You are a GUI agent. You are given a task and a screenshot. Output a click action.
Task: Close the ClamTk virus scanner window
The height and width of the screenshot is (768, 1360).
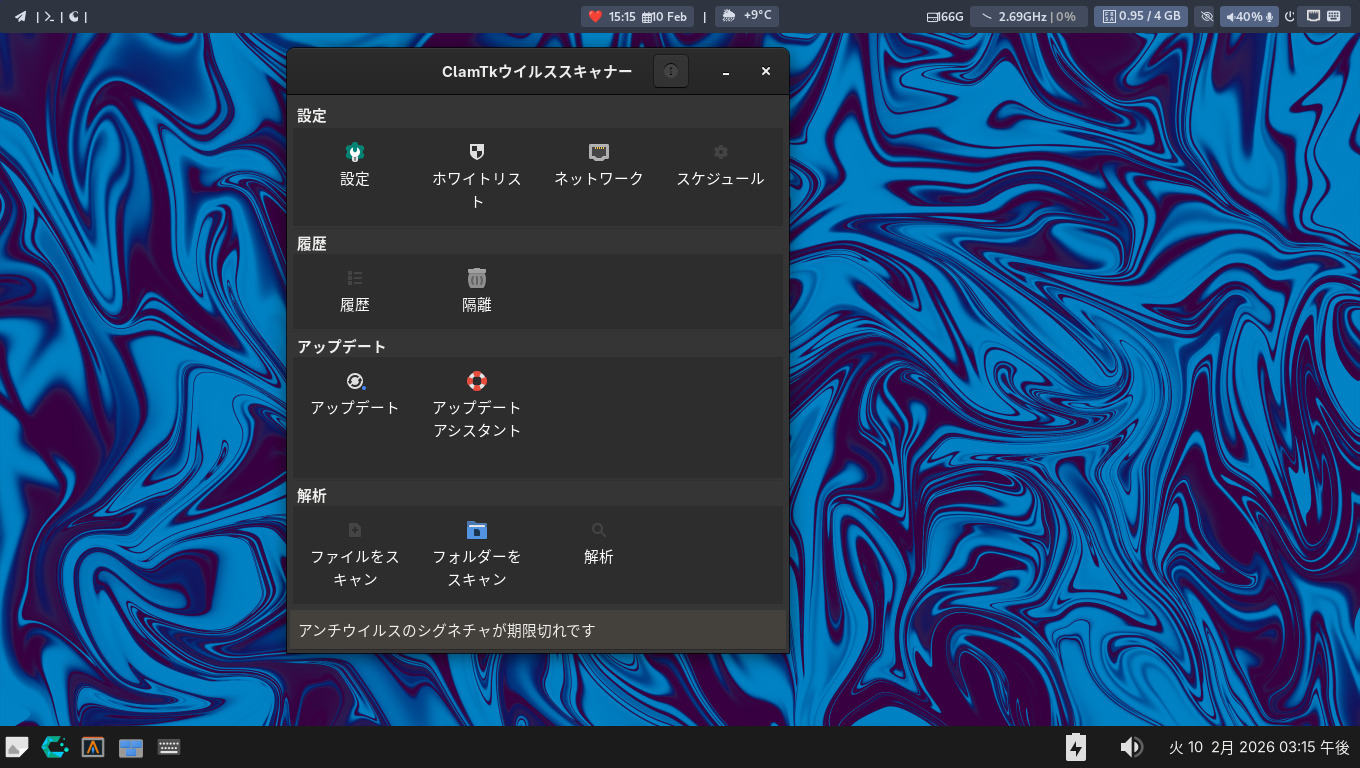coord(766,72)
